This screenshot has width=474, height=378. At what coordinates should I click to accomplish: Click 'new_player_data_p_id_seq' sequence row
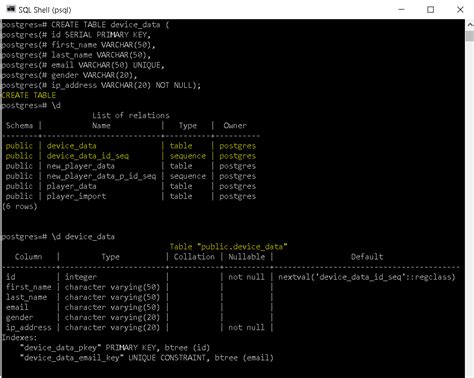click(x=101, y=176)
